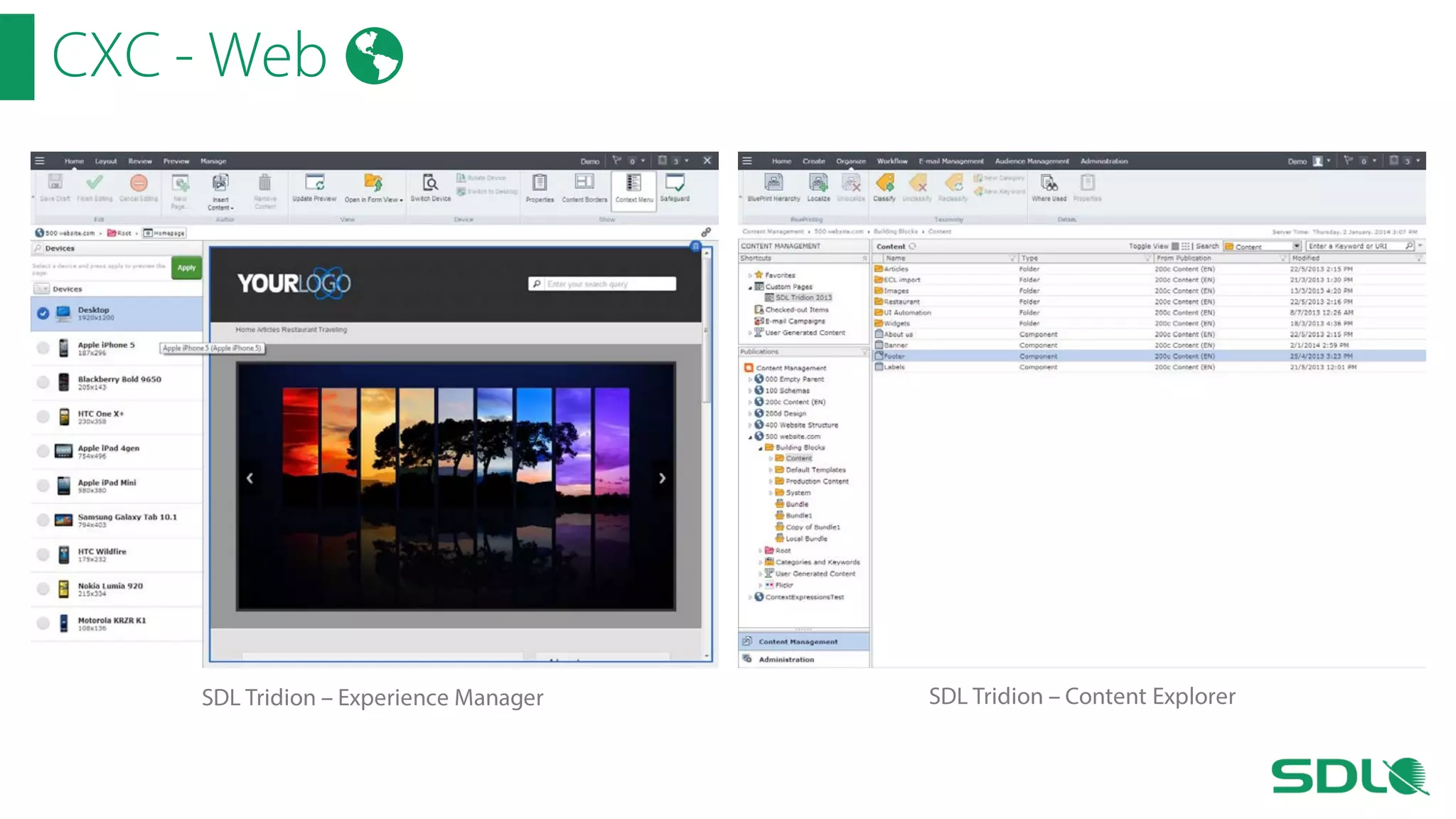Click New Keyword in Taxonomy group

[999, 191]
